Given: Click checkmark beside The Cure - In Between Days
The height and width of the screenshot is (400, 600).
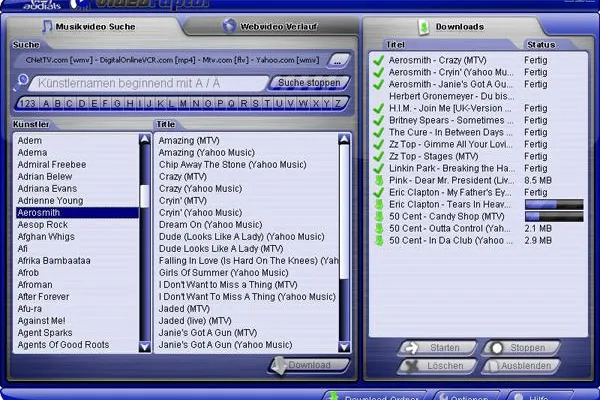Looking at the screenshot, I should (379, 132).
